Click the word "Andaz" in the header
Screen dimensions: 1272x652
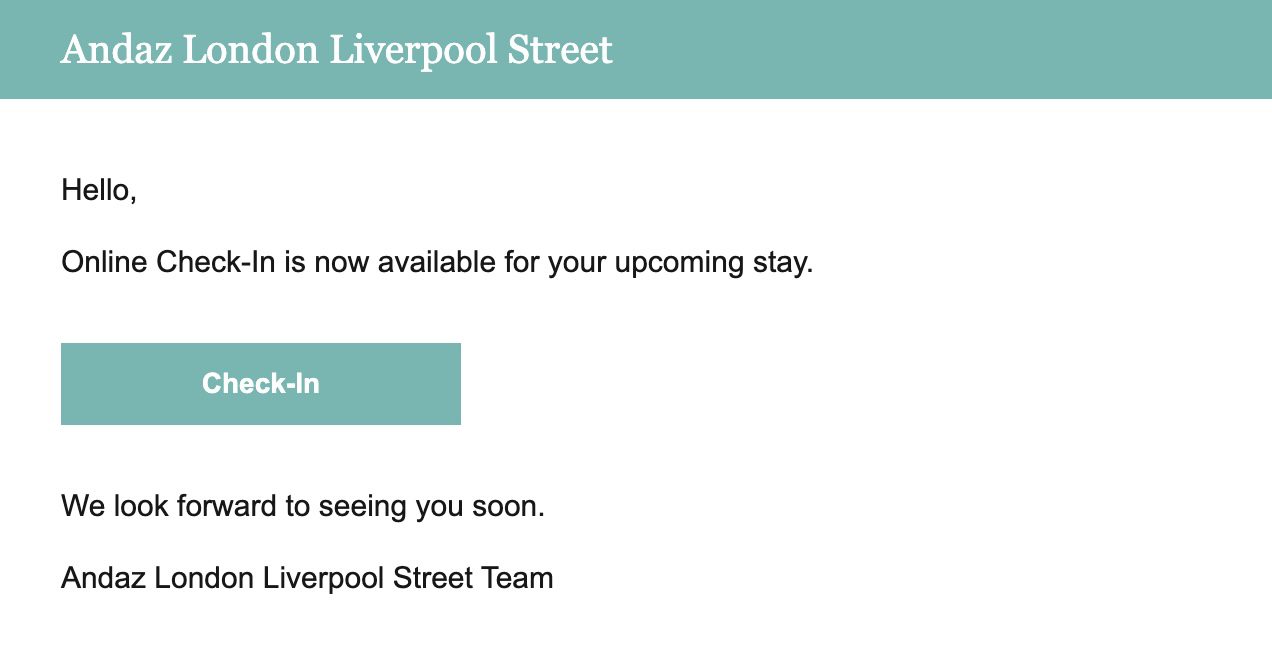click(x=116, y=50)
